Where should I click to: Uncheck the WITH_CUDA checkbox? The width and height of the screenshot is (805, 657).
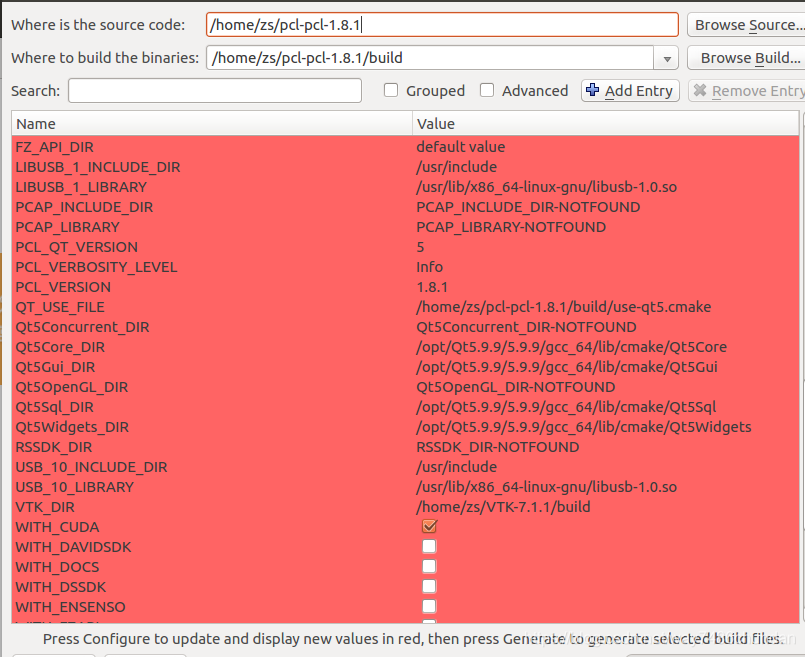429,526
